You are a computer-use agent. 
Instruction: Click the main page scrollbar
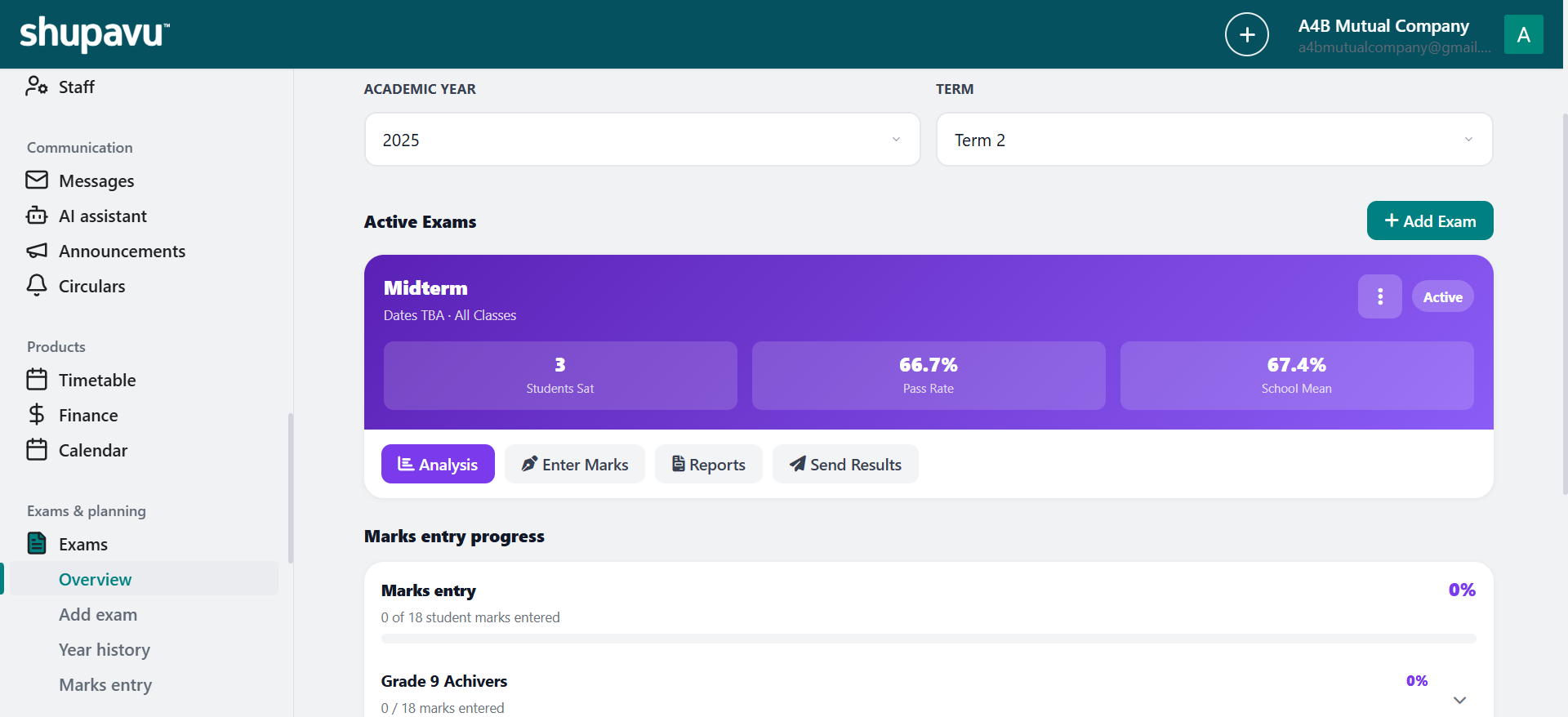1565,302
